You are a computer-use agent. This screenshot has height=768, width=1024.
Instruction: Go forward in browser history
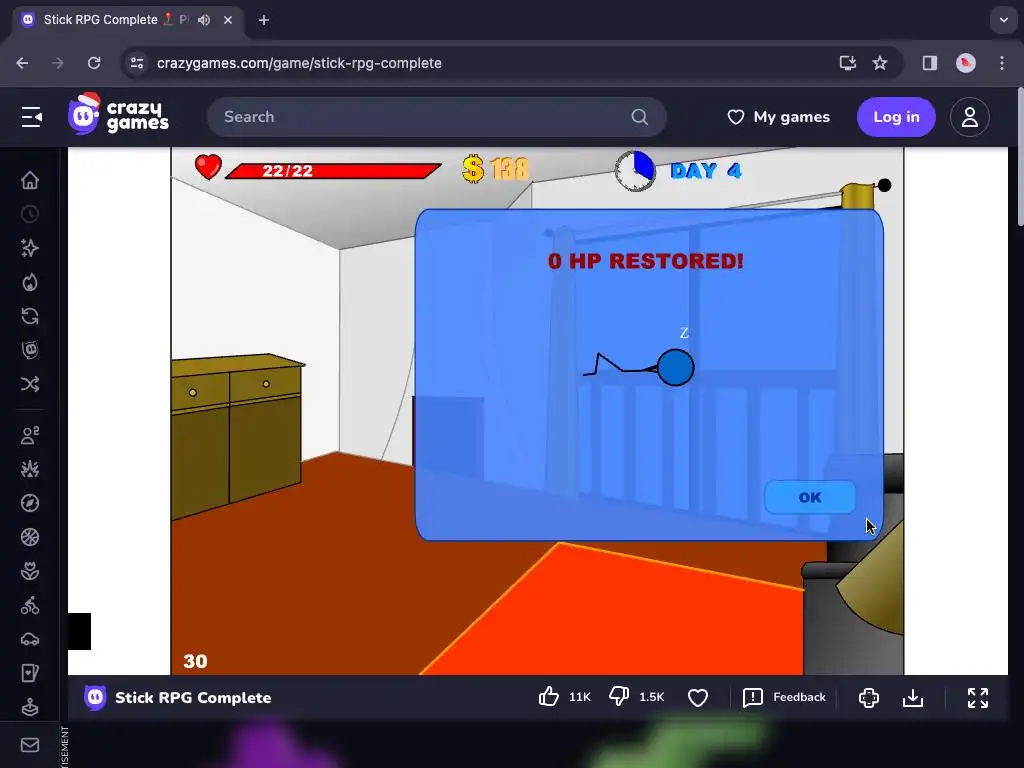[58, 63]
